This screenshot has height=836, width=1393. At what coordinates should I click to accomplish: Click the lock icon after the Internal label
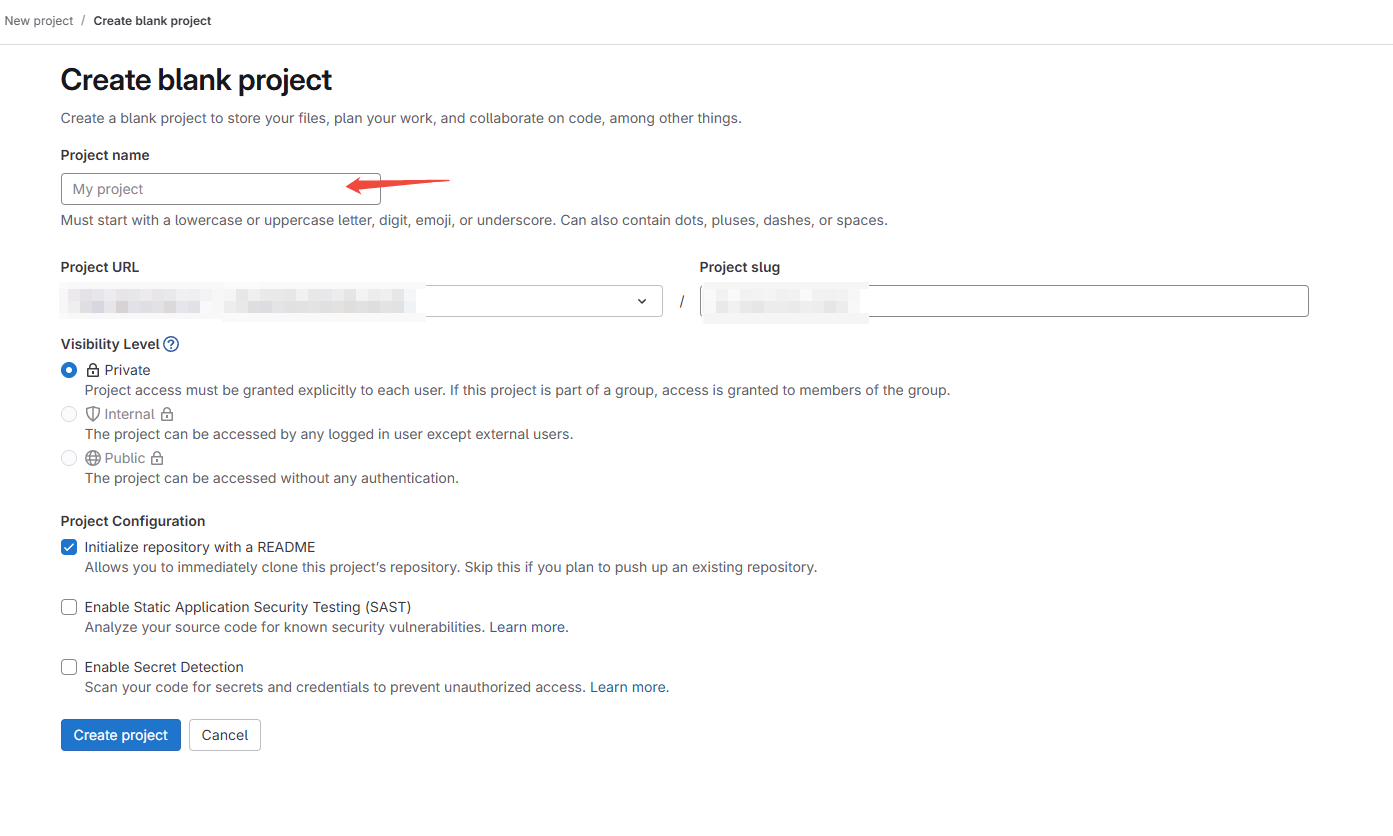[167, 414]
